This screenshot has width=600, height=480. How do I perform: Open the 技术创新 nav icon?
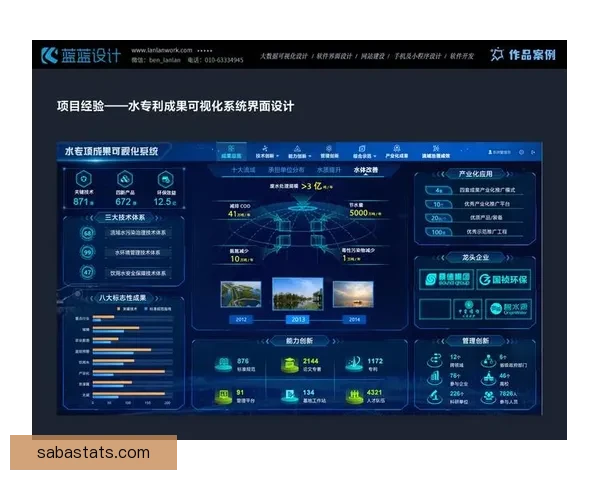coord(265,149)
